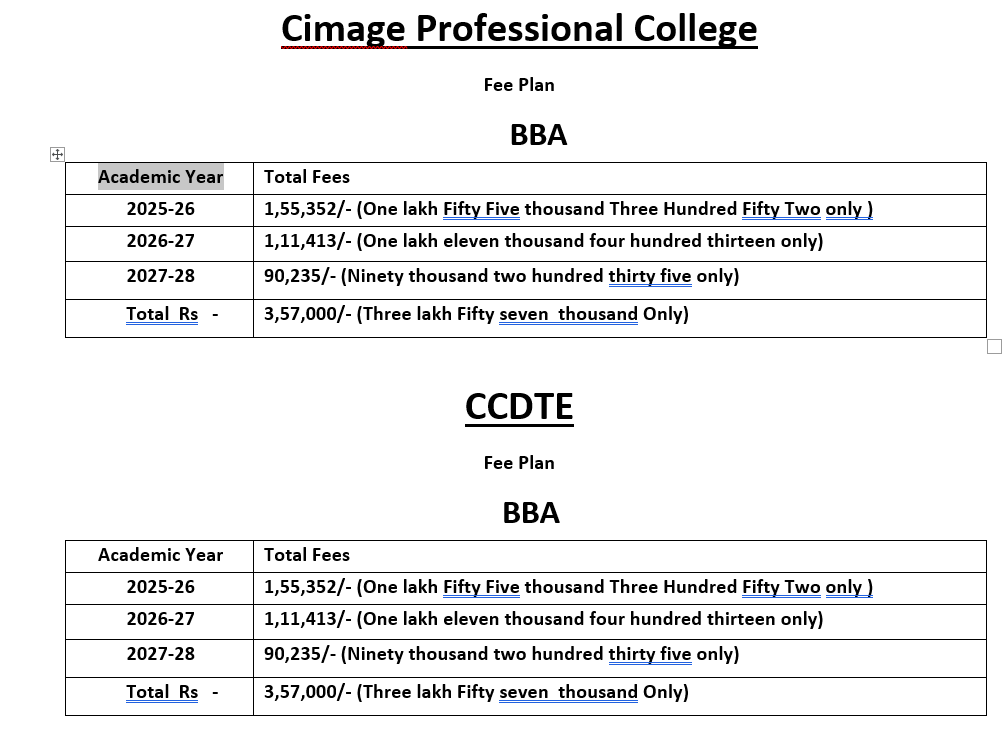Click "Fee Plan" below the CCDTE heading
Image resolution: width=1004 pixels, height=745 pixels.
(x=519, y=463)
